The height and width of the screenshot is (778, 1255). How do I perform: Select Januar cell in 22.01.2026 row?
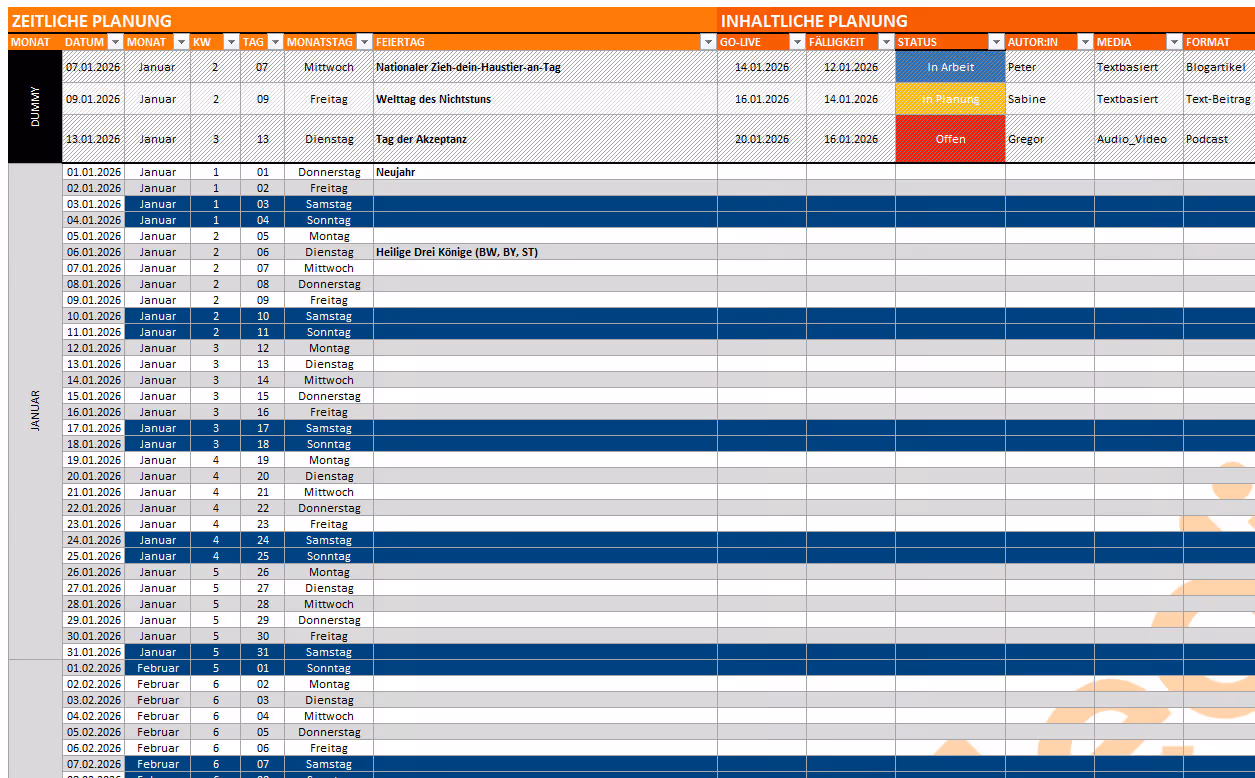(158, 508)
